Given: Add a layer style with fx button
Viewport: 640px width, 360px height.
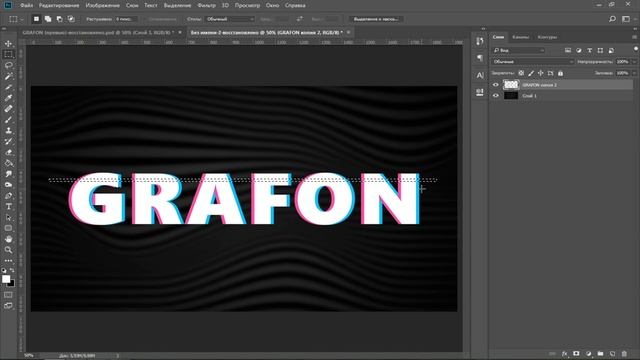Looking at the screenshot, I should 564,353.
